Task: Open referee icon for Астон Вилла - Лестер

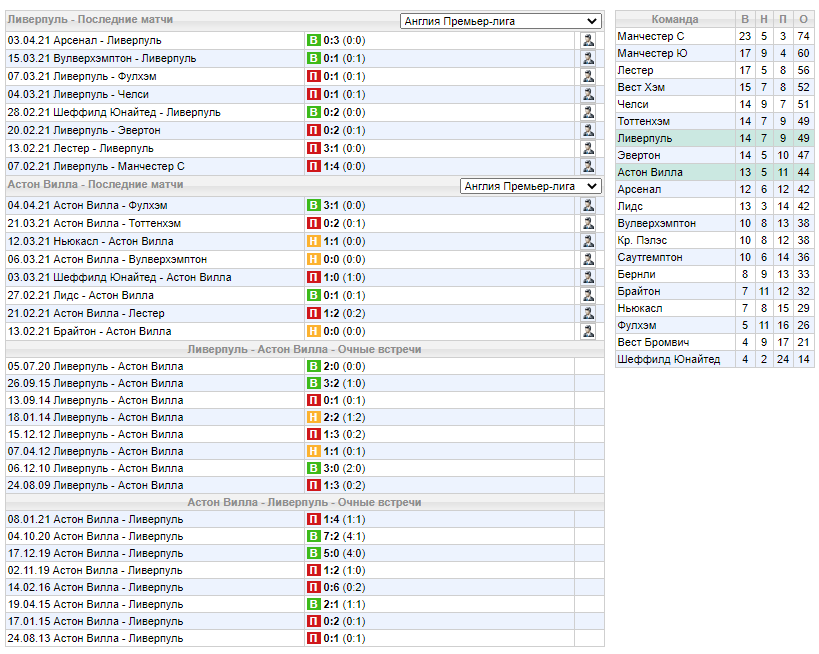Action: click(x=588, y=313)
